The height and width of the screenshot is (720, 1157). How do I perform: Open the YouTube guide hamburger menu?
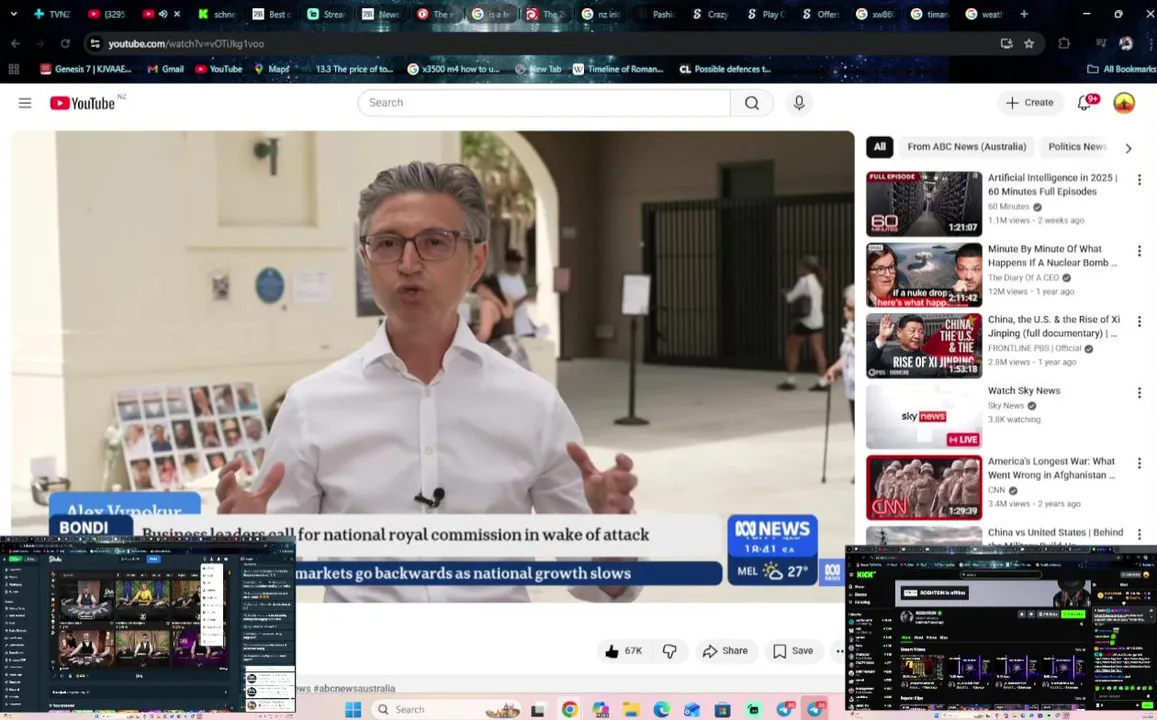click(x=25, y=103)
